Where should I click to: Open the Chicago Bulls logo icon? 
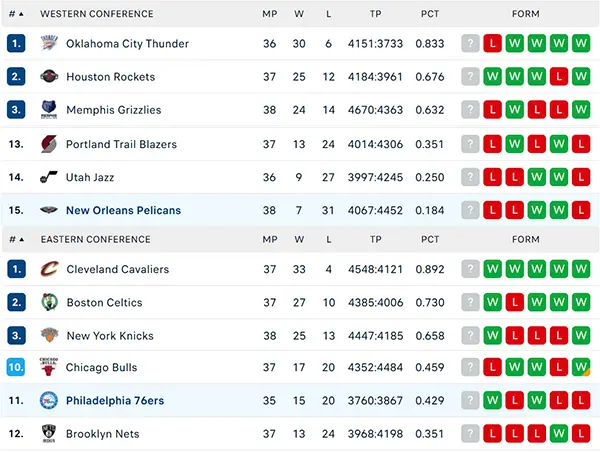[49, 367]
